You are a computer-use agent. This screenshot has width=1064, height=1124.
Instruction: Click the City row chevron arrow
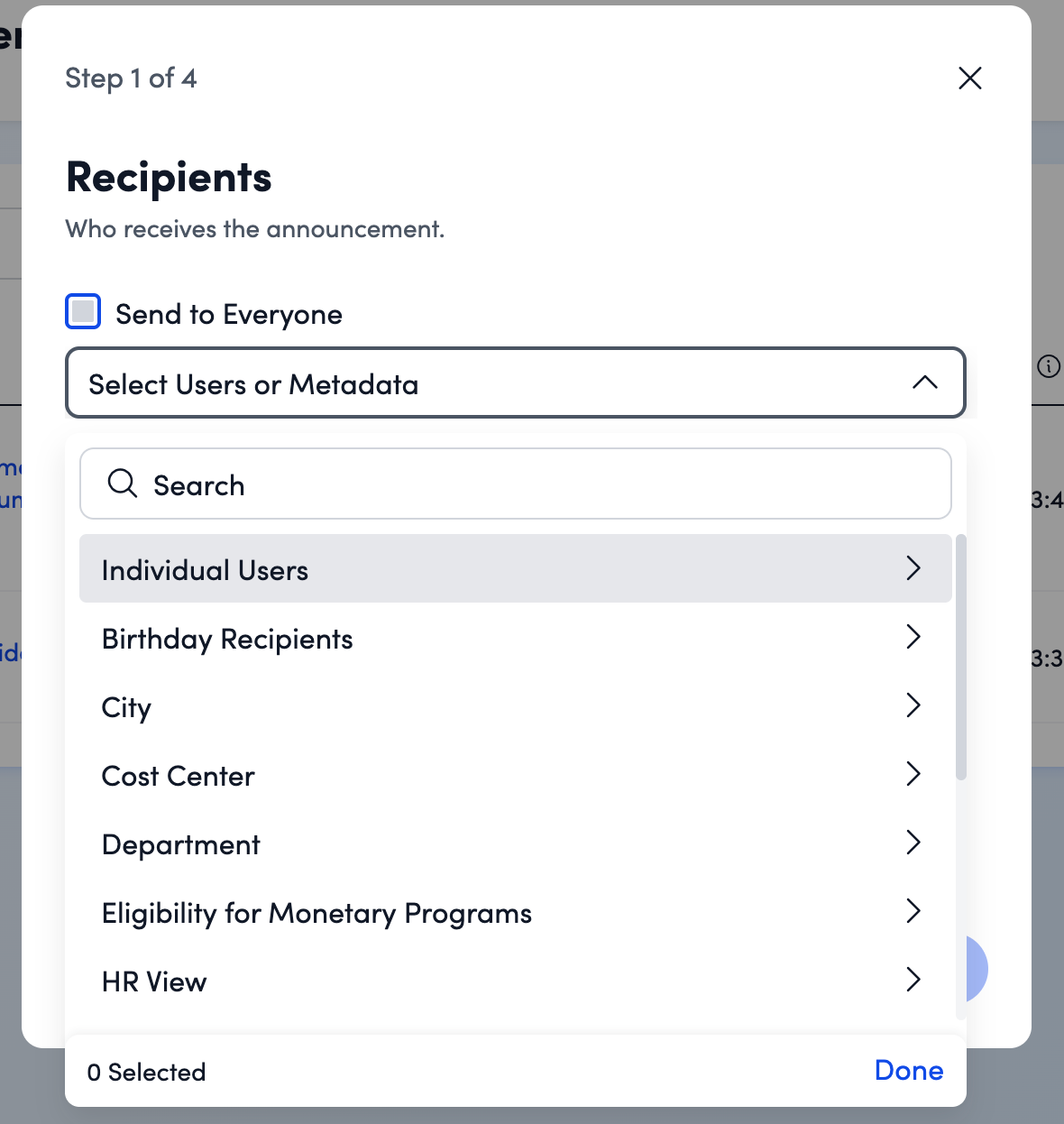[x=913, y=705]
